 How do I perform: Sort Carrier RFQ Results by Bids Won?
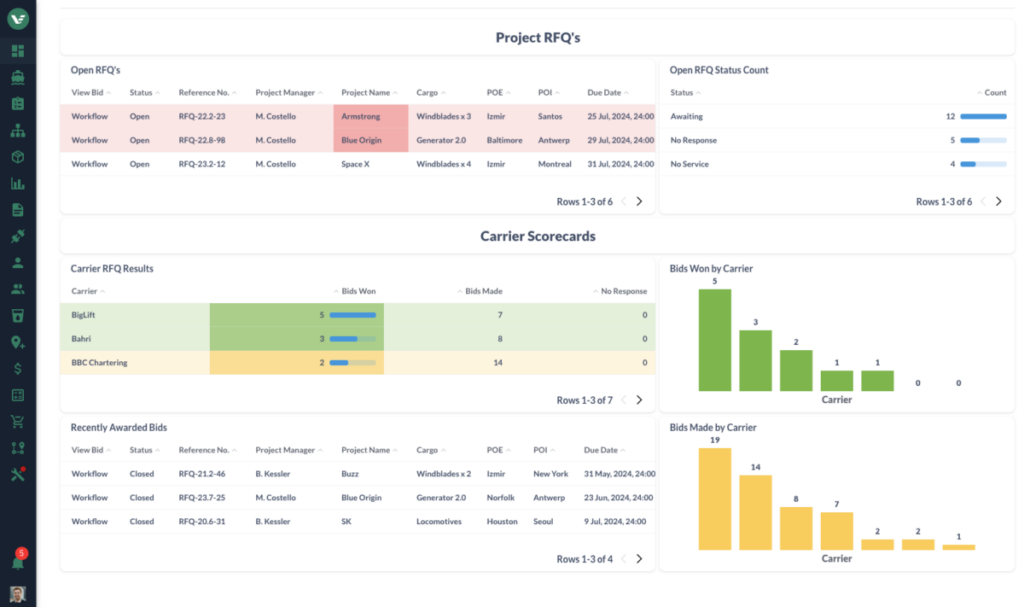tap(357, 291)
